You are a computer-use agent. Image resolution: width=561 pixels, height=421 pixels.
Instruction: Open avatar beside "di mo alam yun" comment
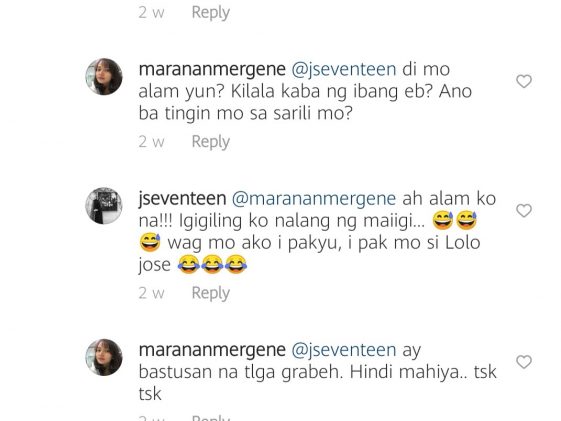(104, 77)
